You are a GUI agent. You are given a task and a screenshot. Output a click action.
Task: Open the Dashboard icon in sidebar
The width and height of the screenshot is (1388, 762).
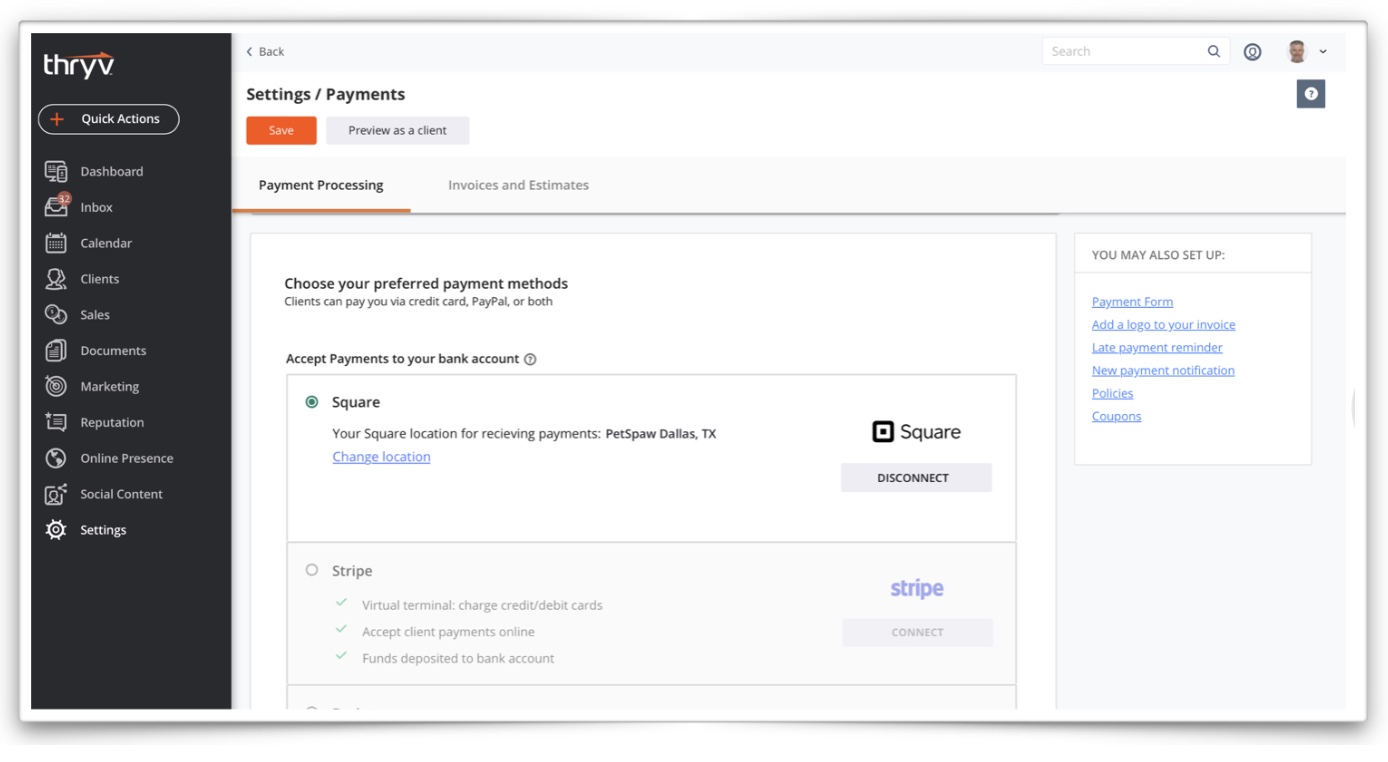56,171
